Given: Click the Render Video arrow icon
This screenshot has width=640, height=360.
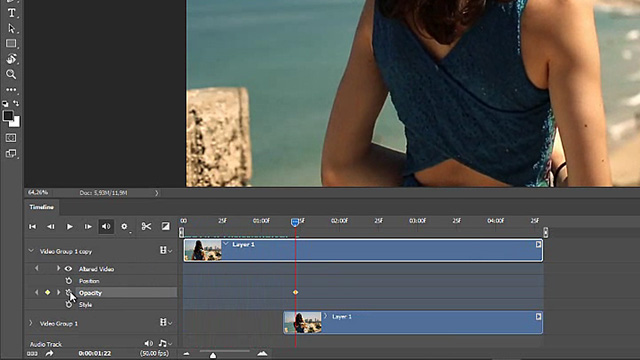Looking at the screenshot, I should [x=49, y=353].
